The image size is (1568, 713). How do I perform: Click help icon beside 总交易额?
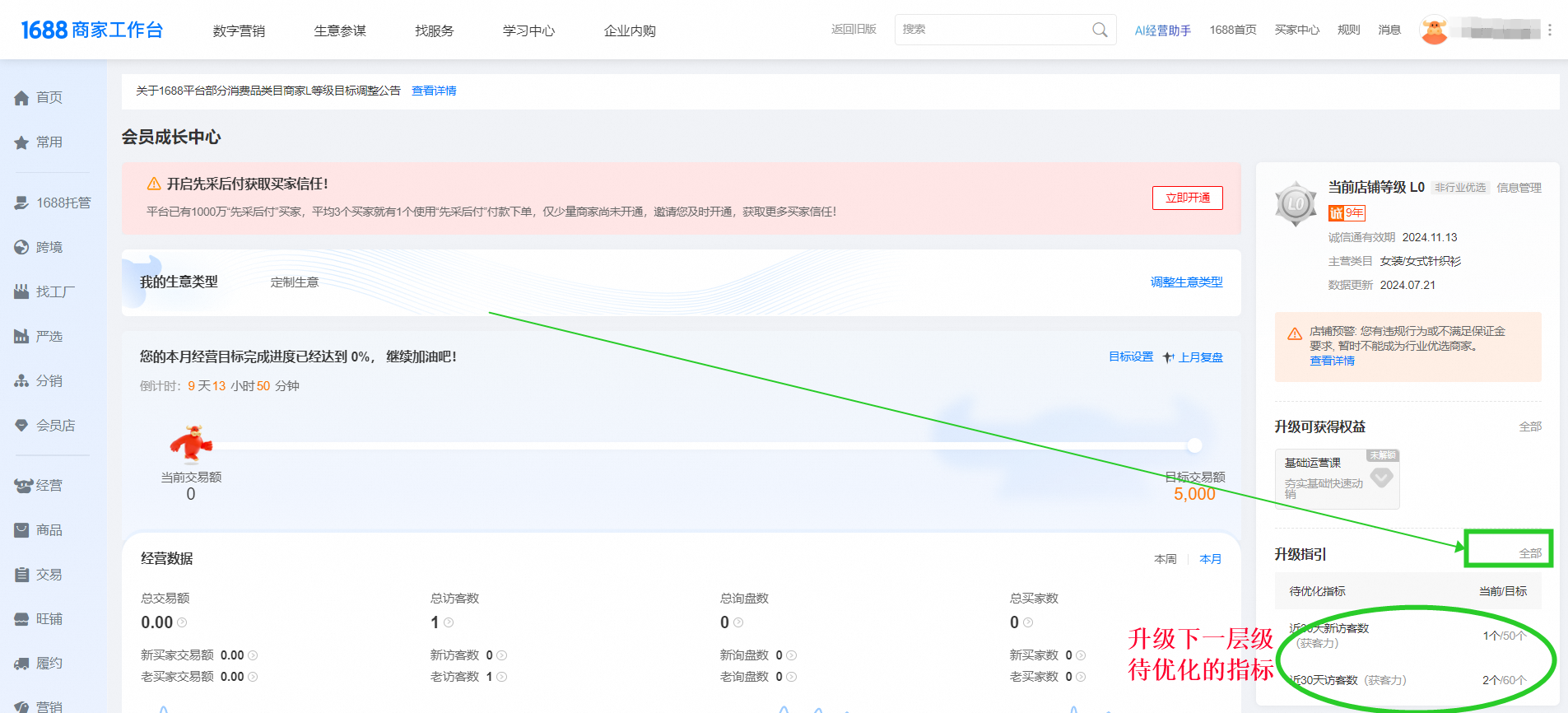[x=182, y=623]
